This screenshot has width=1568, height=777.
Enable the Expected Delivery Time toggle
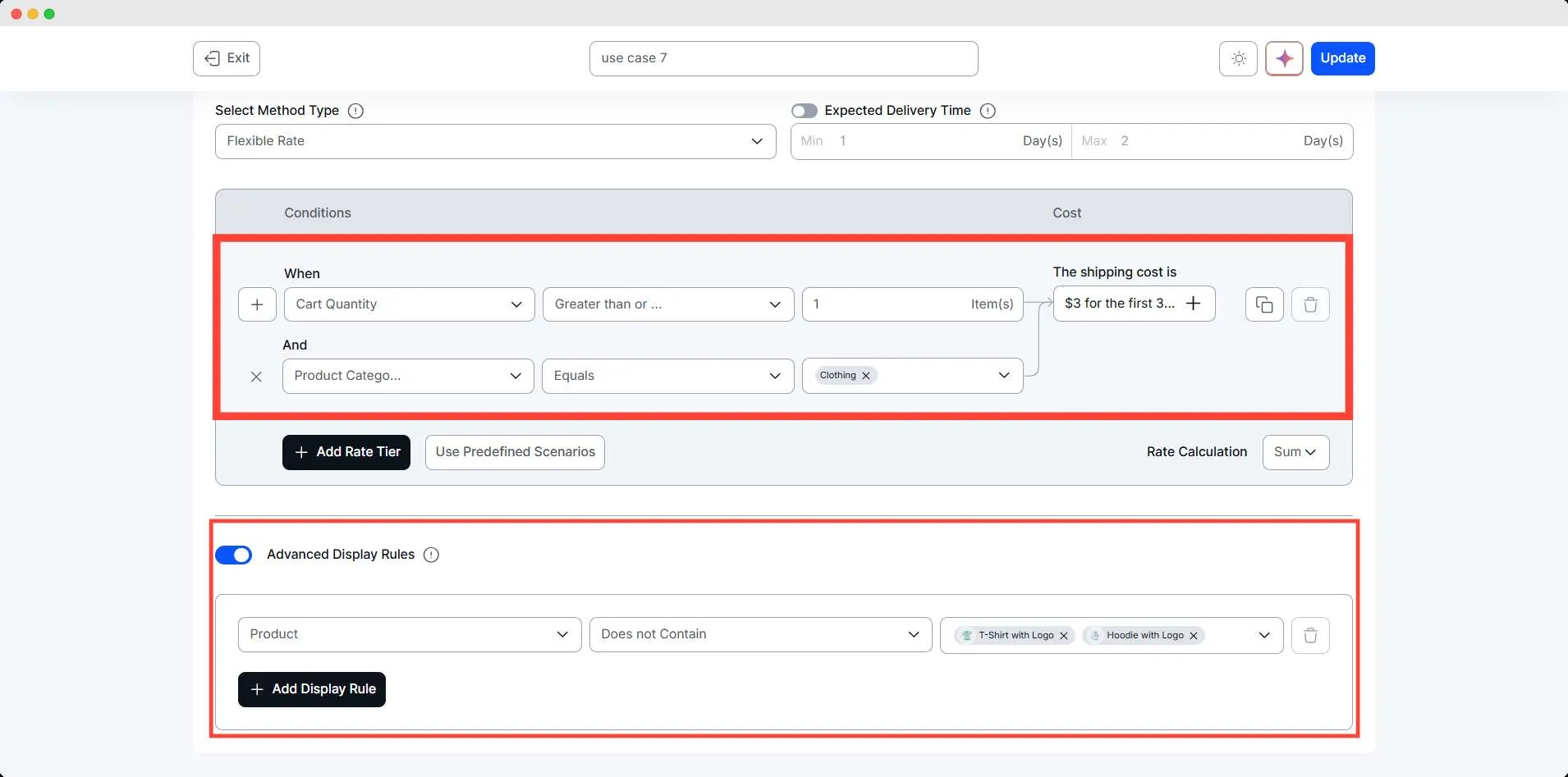(x=805, y=110)
